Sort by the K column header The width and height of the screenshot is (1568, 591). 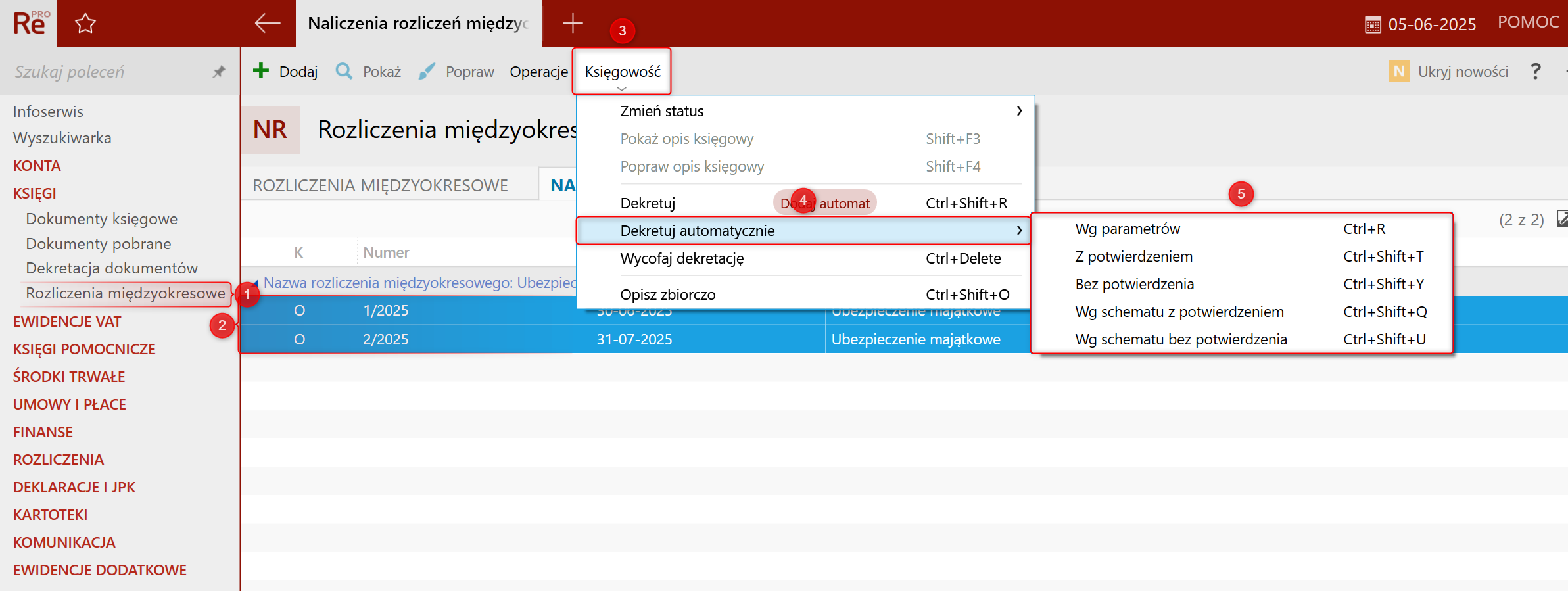pyautogui.click(x=298, y=252)
